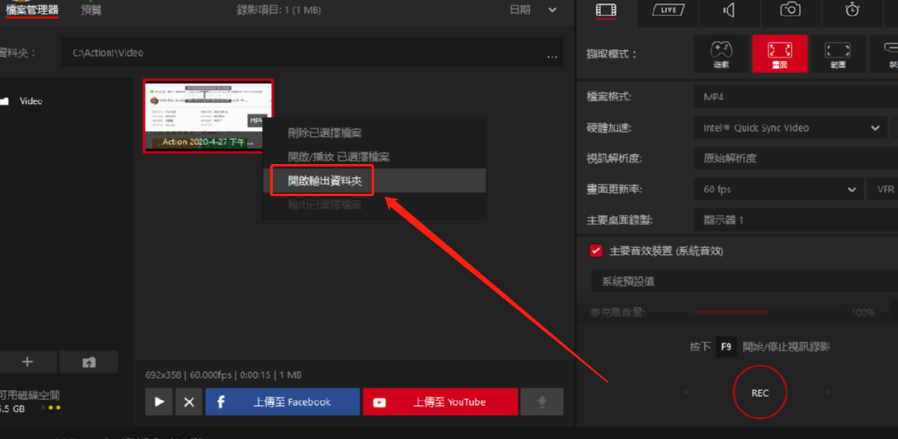Screen dimensions: 898x439
Task: Open the 日期 sort dropdown
Action: point(533,10)
